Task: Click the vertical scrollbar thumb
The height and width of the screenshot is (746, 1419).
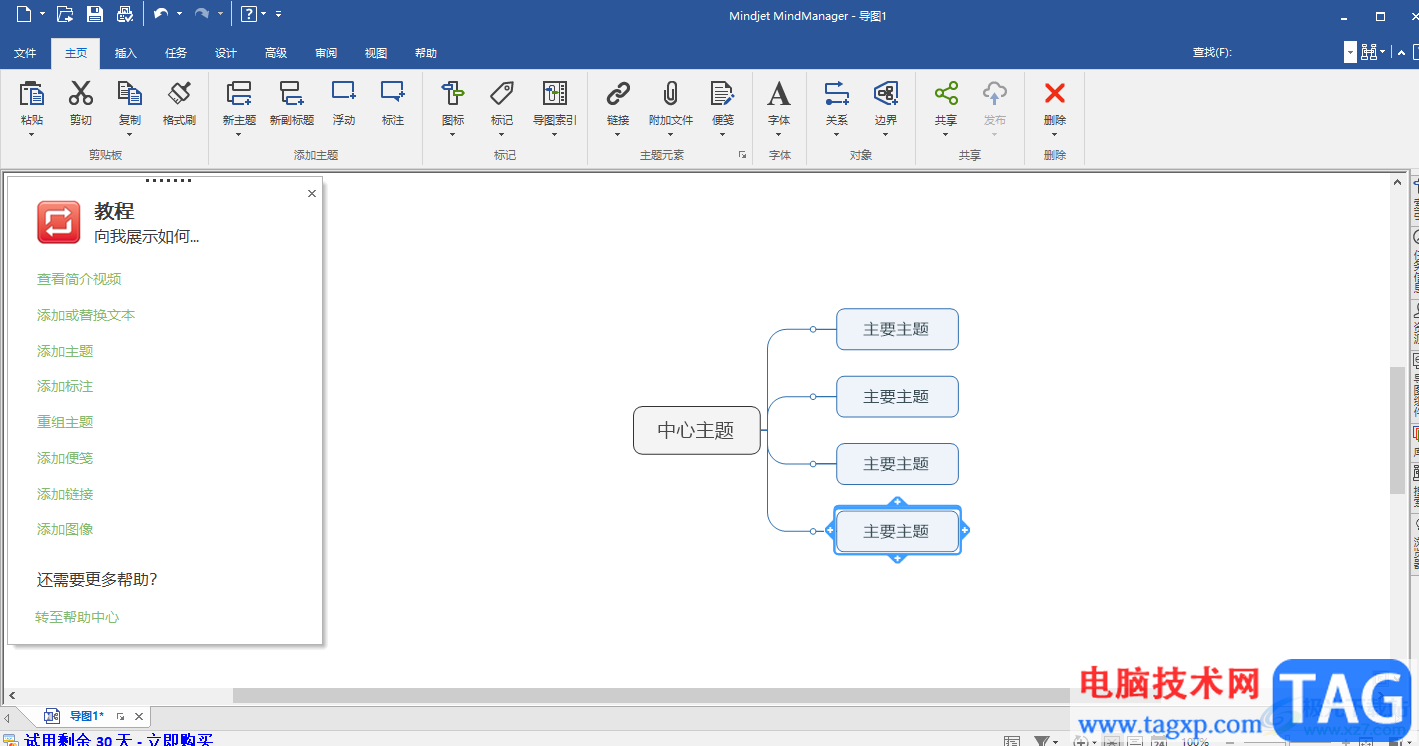Action: [x=1397, y=430]
